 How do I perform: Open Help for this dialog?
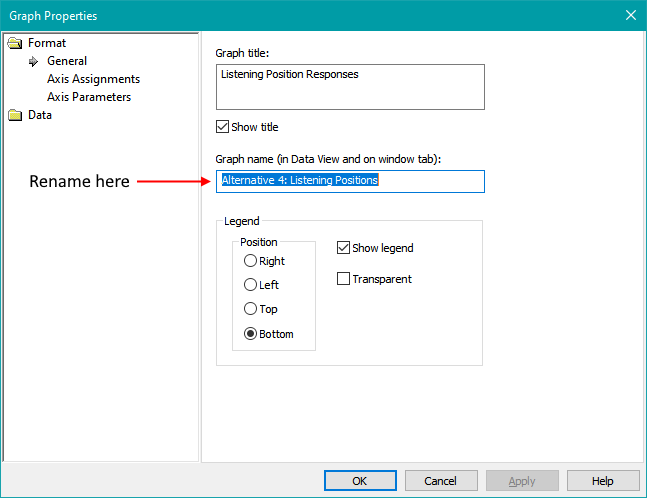tap(603, 481)
